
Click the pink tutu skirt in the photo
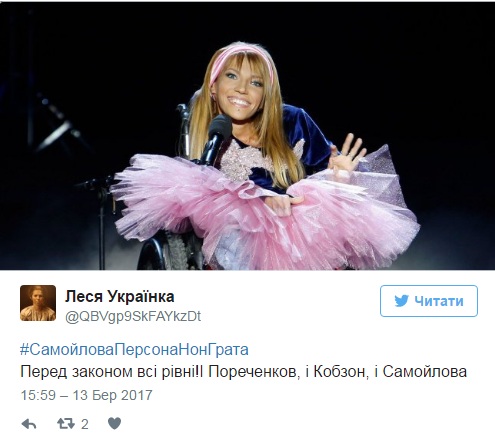(x=263, y=210)
